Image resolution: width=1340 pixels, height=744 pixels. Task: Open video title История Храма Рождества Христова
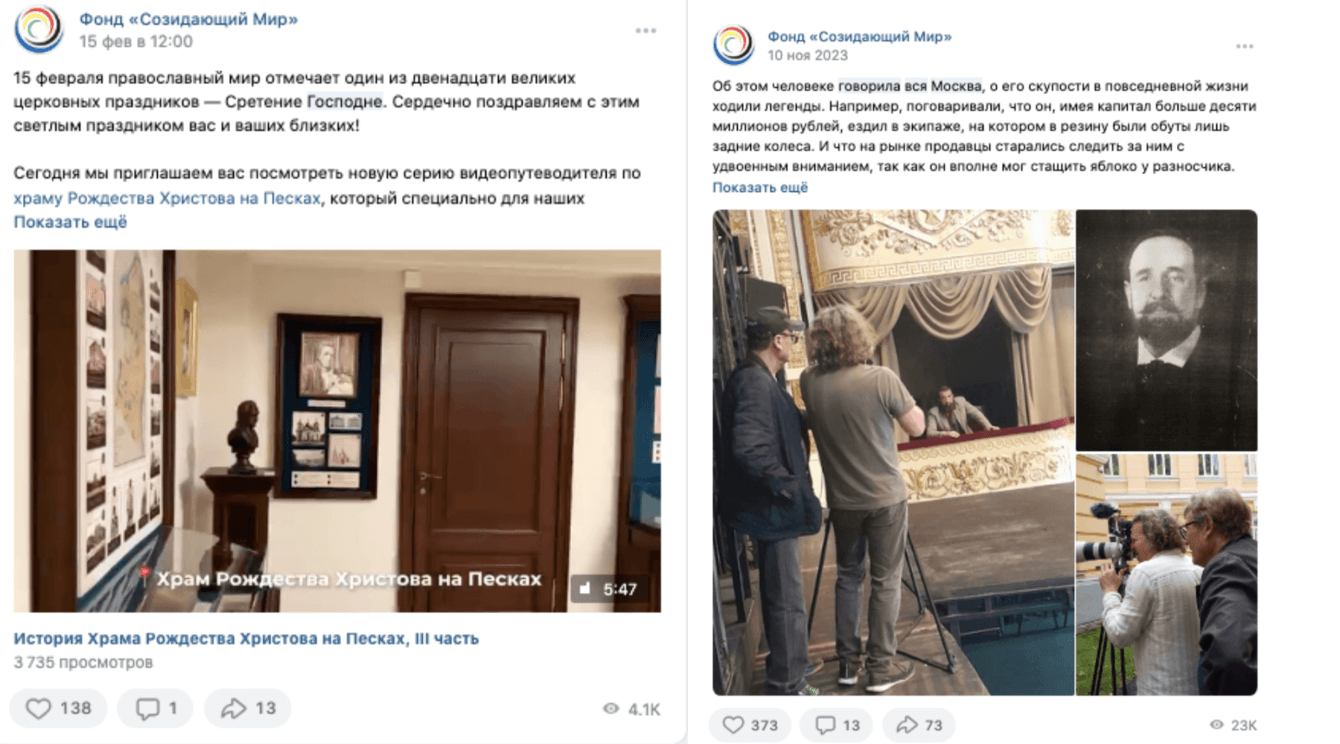246,638
